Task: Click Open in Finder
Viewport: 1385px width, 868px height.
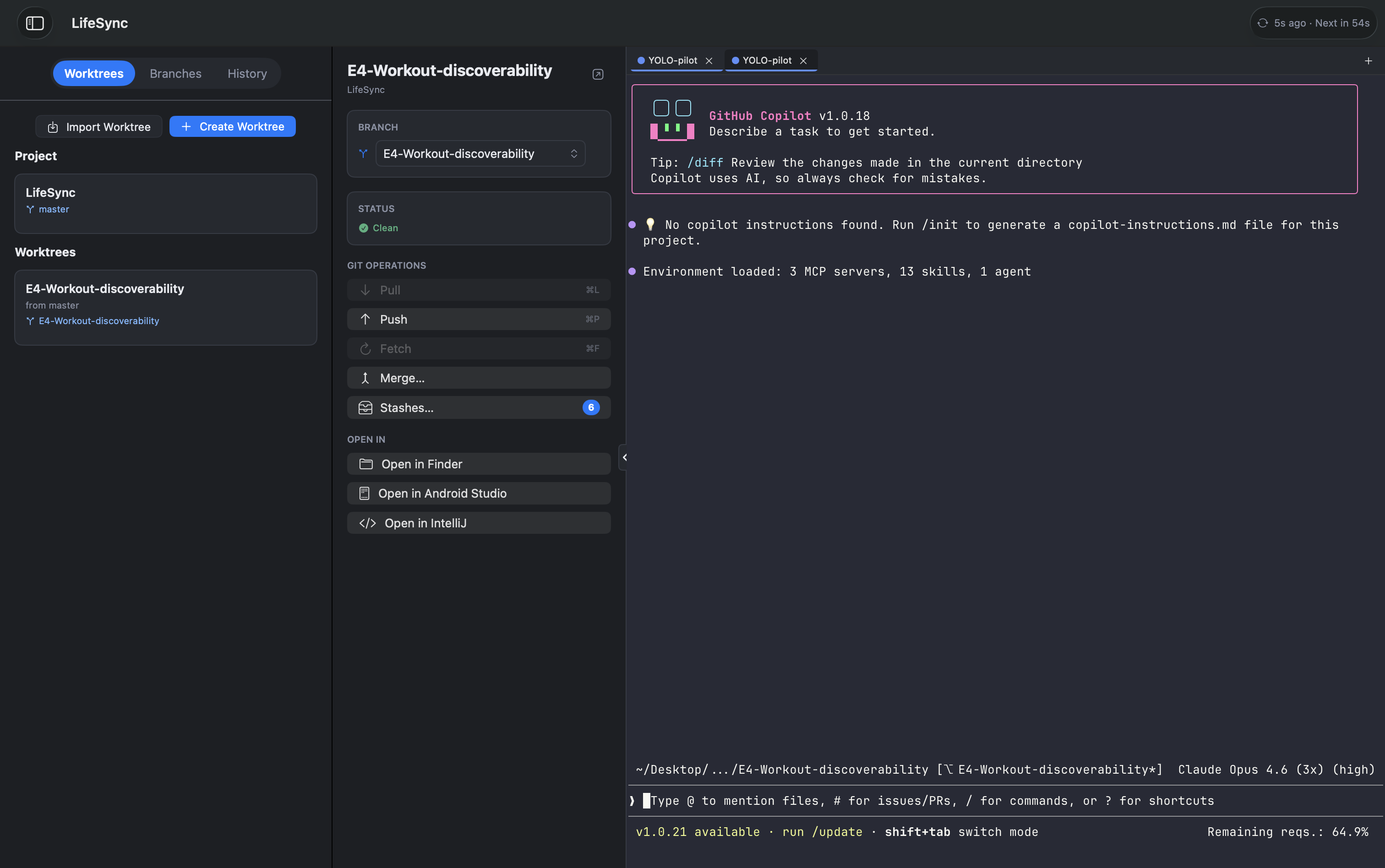Action: 479,464
